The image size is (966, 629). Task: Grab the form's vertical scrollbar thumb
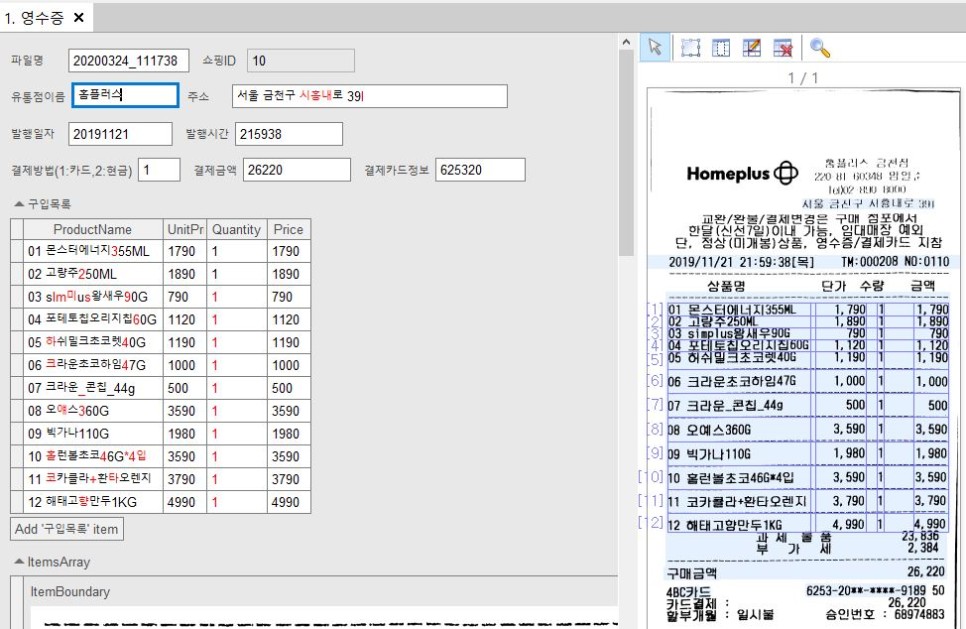pyautogui.click(x=626, y=153)
